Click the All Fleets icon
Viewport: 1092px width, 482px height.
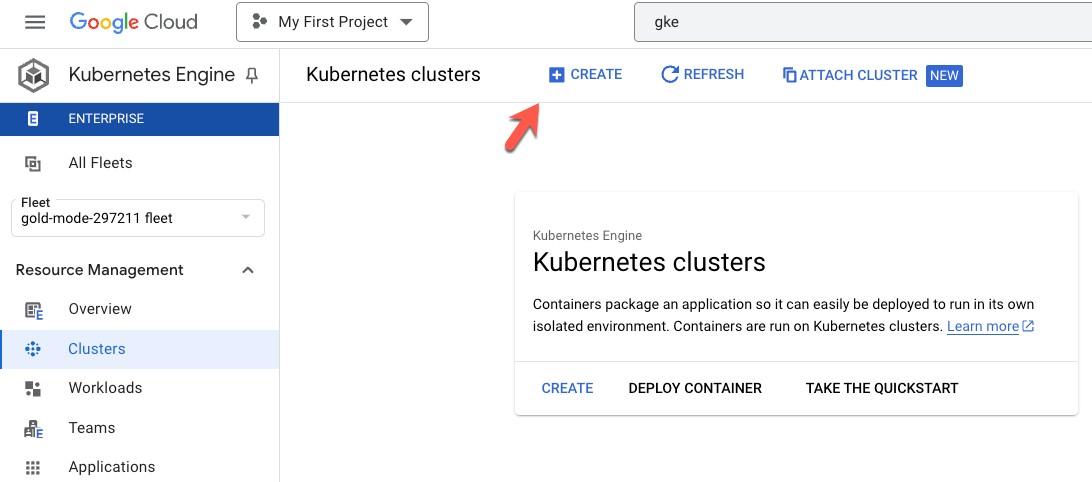pyautogui.click(x=33, y=164)
